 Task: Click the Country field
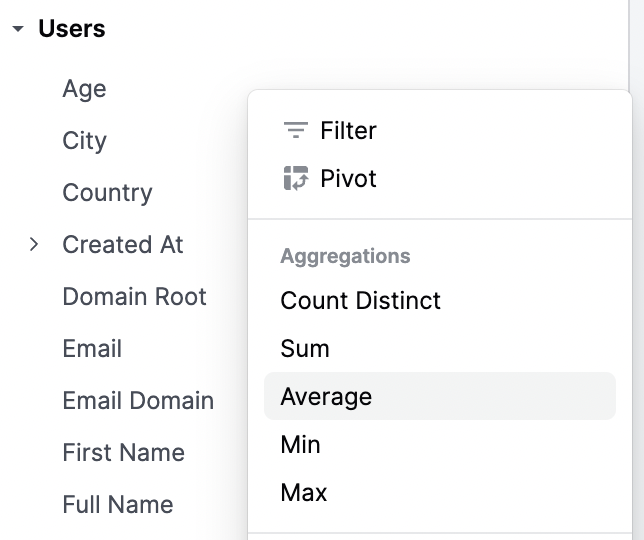[x=107, y=193]
